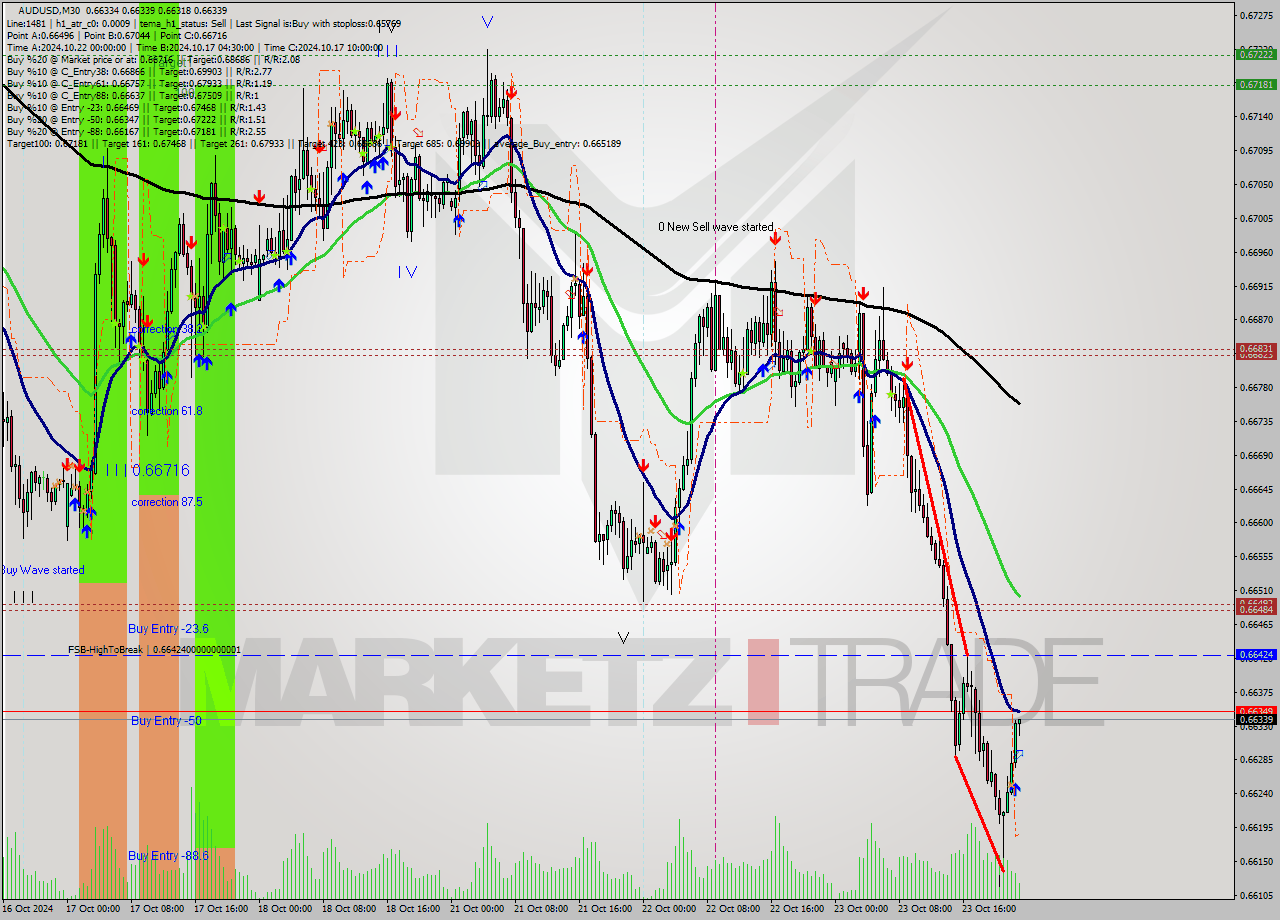Click the '22 Oct 00:00' time axis label

668,909
